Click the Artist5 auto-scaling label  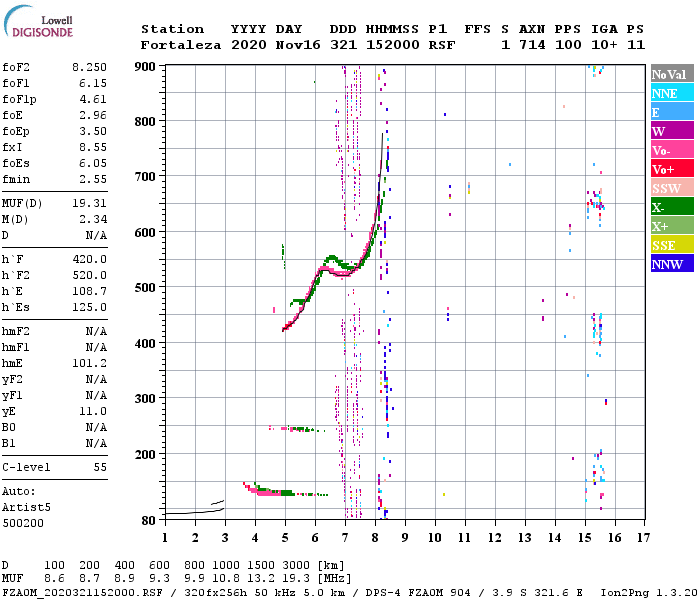(x=26, y=508)
